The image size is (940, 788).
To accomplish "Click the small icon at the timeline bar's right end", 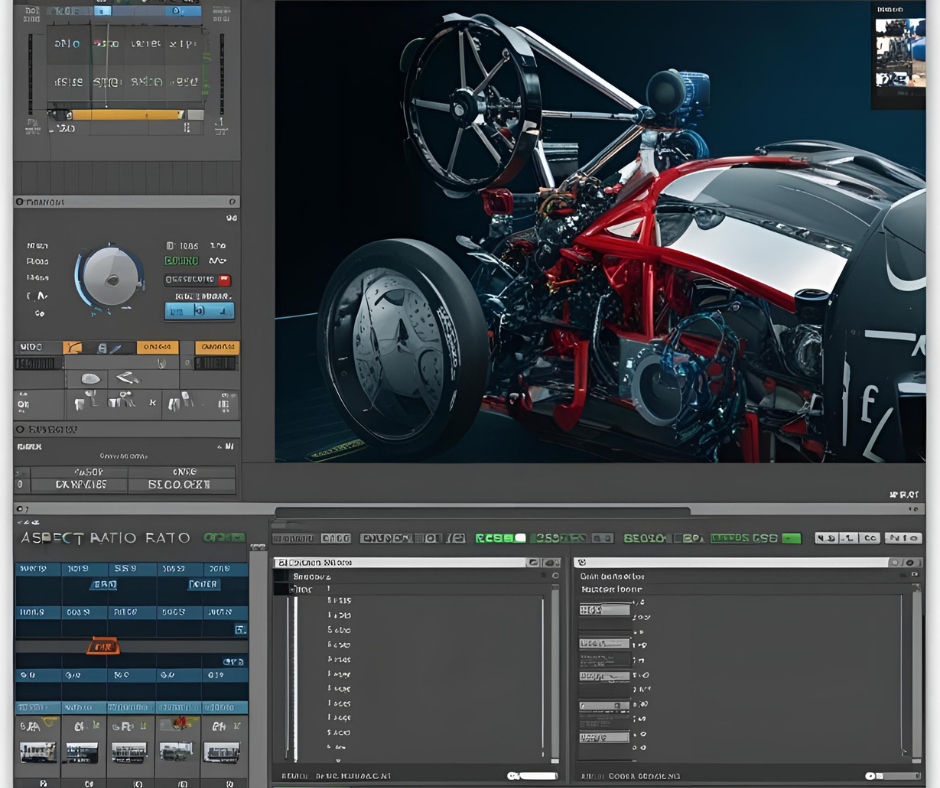I will [914, 509].
